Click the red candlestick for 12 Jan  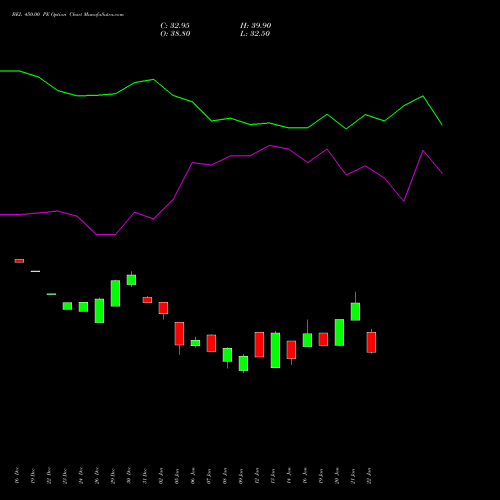click(x=259, y=345)
